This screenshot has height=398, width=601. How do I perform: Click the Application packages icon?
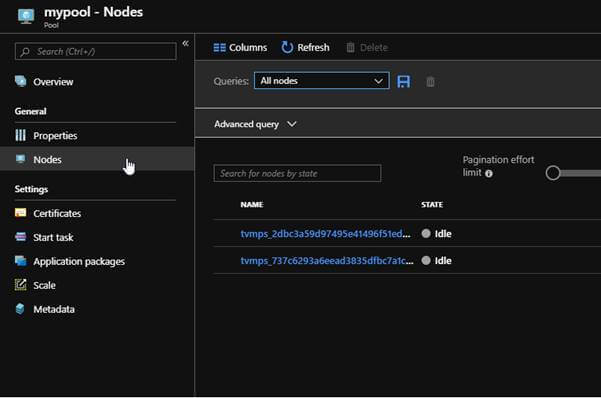tap(21, 261)
